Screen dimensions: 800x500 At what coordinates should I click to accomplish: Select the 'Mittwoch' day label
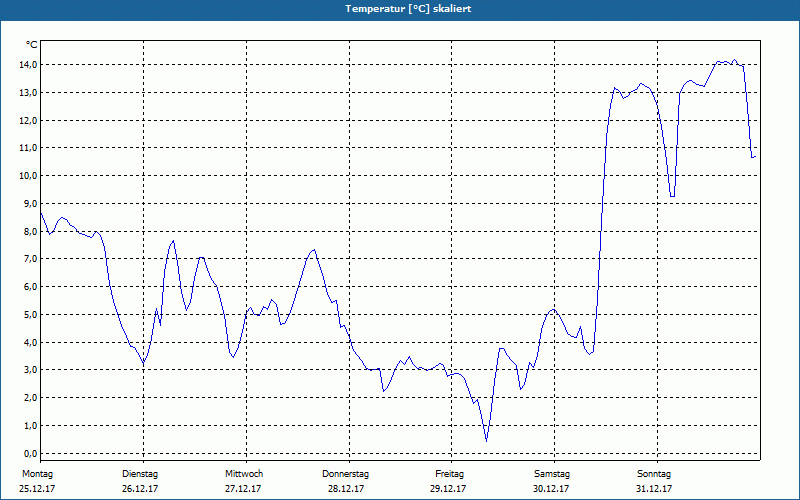coord(244,474)
